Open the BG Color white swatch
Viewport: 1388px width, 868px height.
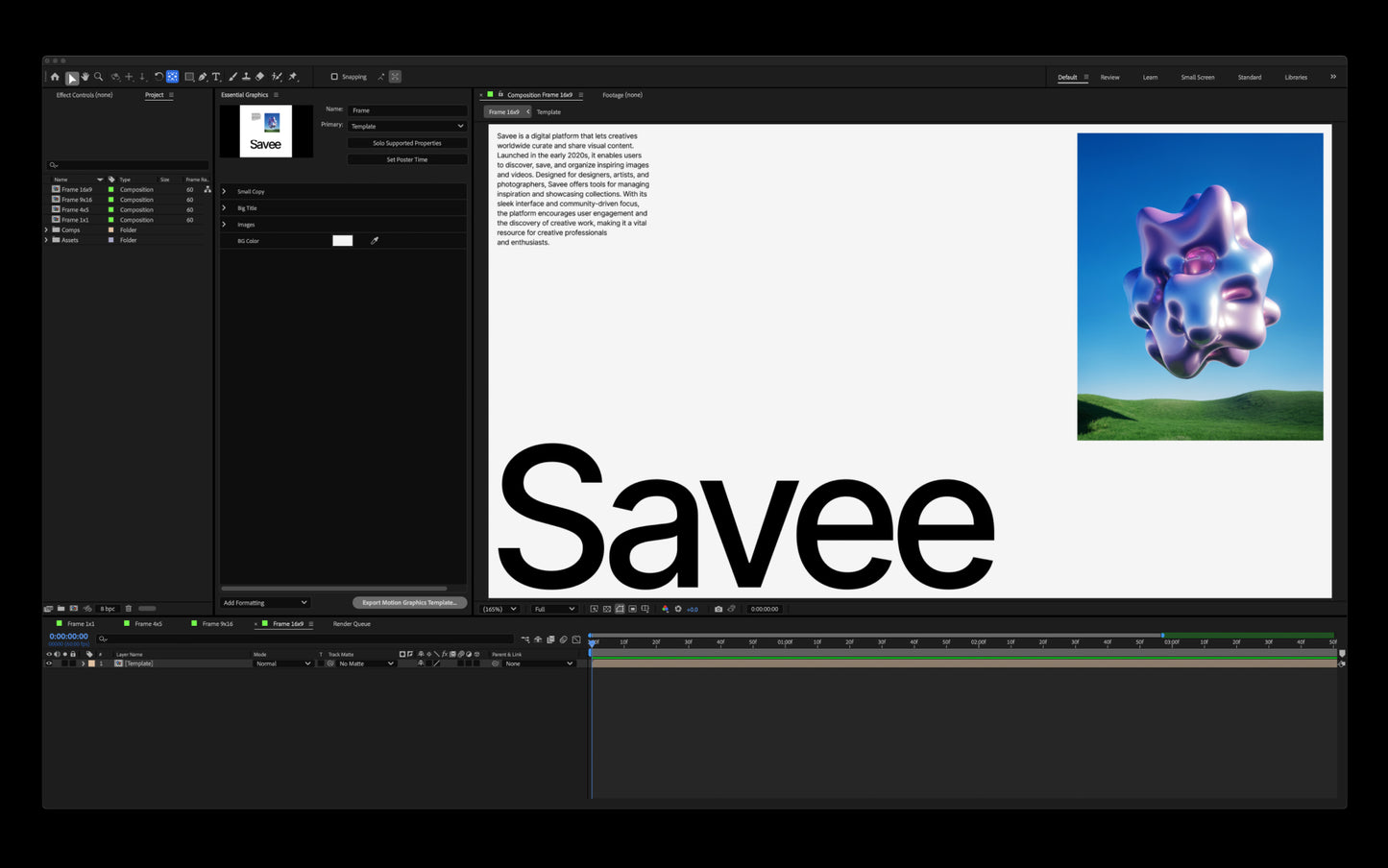(x=343, y=241)
